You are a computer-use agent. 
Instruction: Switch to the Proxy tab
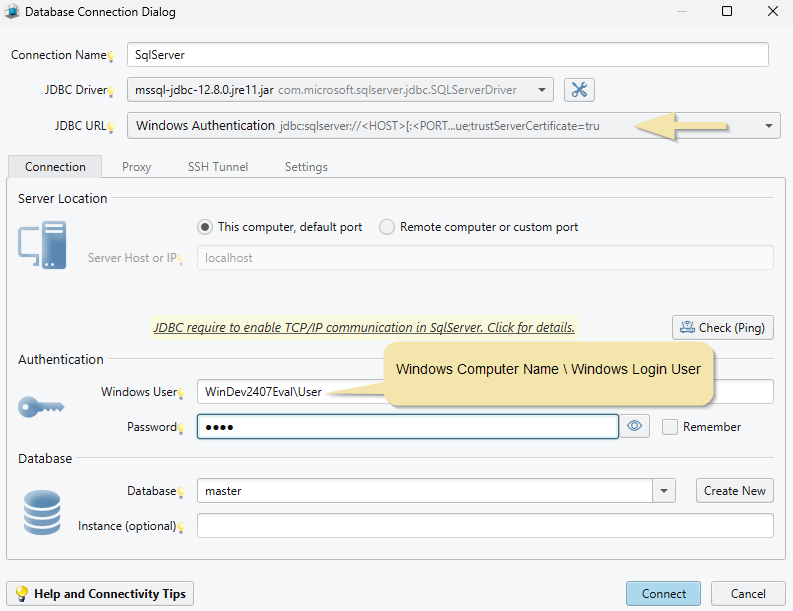(x=136, y=167)
